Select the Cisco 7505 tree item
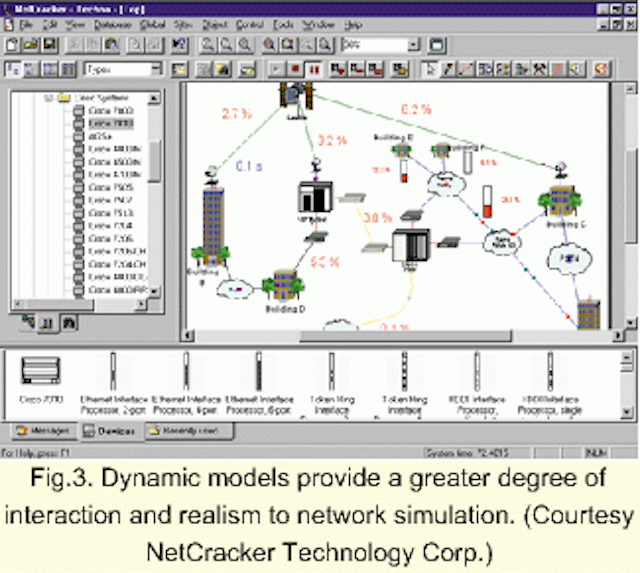 click(x=111, y=187)
